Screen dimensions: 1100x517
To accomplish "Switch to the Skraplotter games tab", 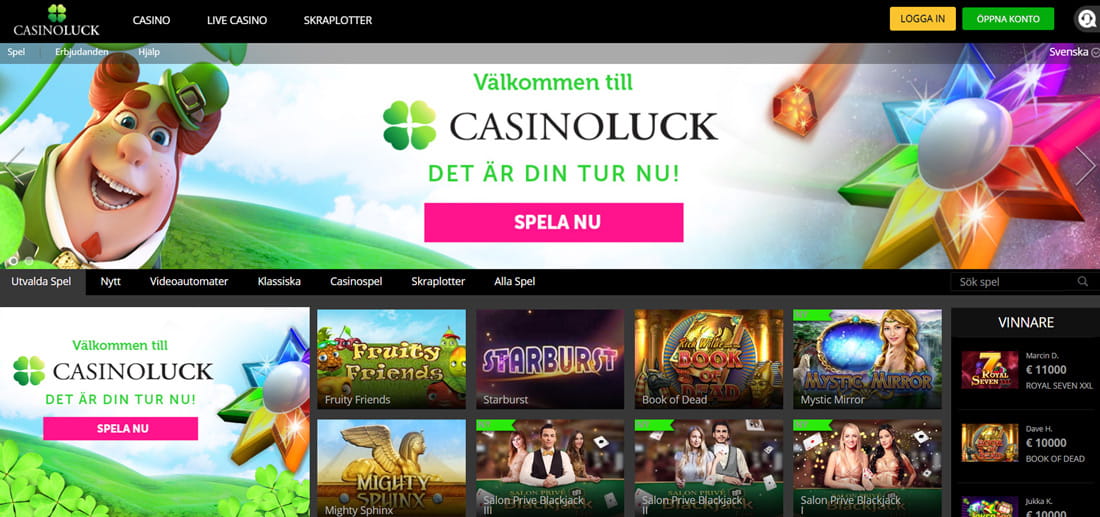I will [x=438, y=281].
